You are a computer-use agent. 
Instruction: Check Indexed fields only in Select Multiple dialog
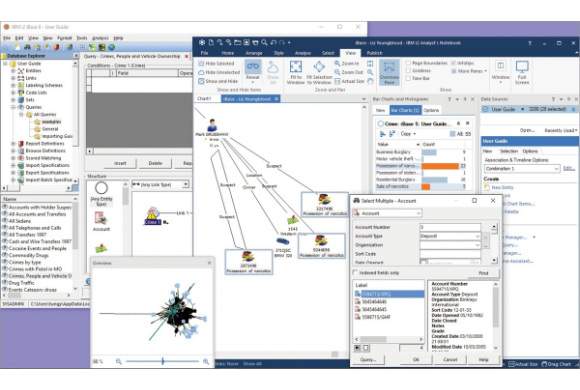[355, 273]
